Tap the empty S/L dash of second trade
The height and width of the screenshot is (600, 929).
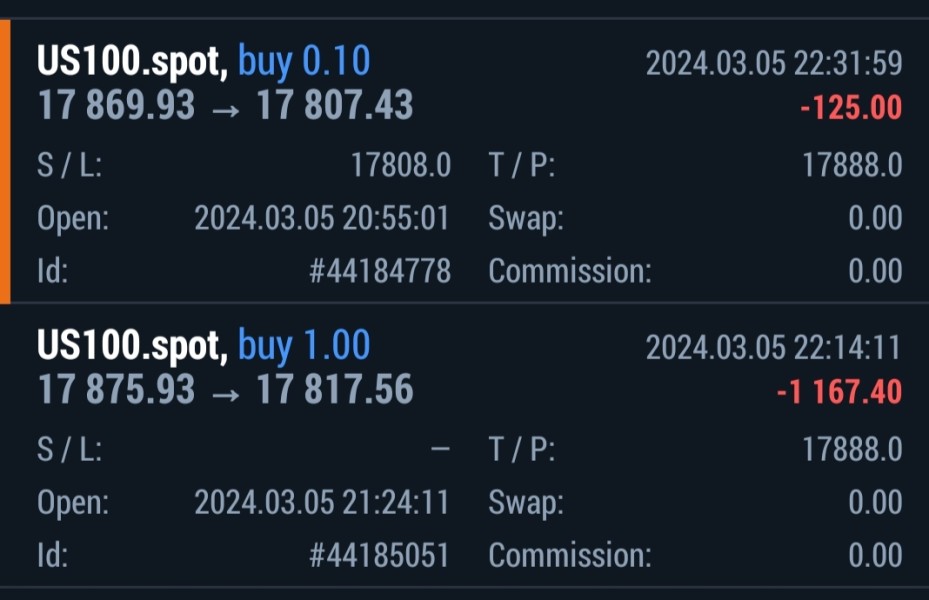(440, 450)
